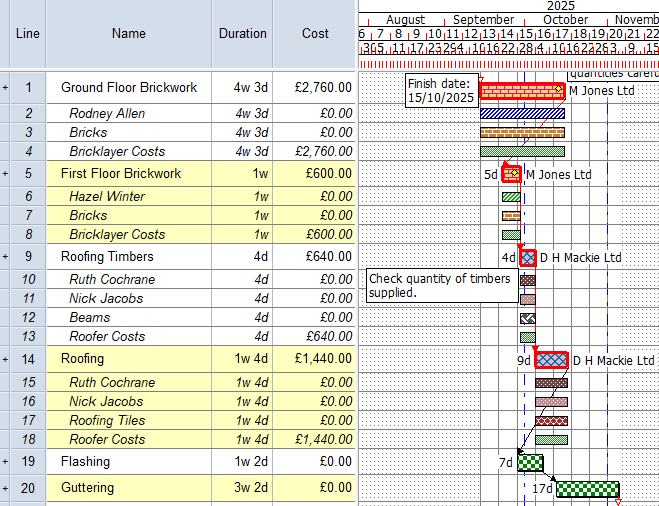Select the Rodney Allen blue striped allocation bar
659x506 pixels.
pyautogui.click(x=521, y=114)
